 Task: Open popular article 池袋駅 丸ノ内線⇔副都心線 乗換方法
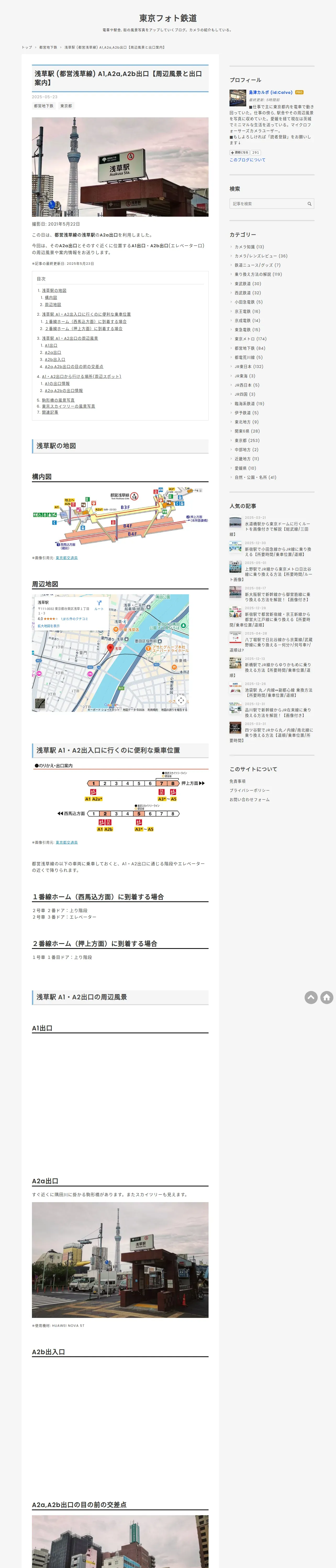tap(279, 693)
